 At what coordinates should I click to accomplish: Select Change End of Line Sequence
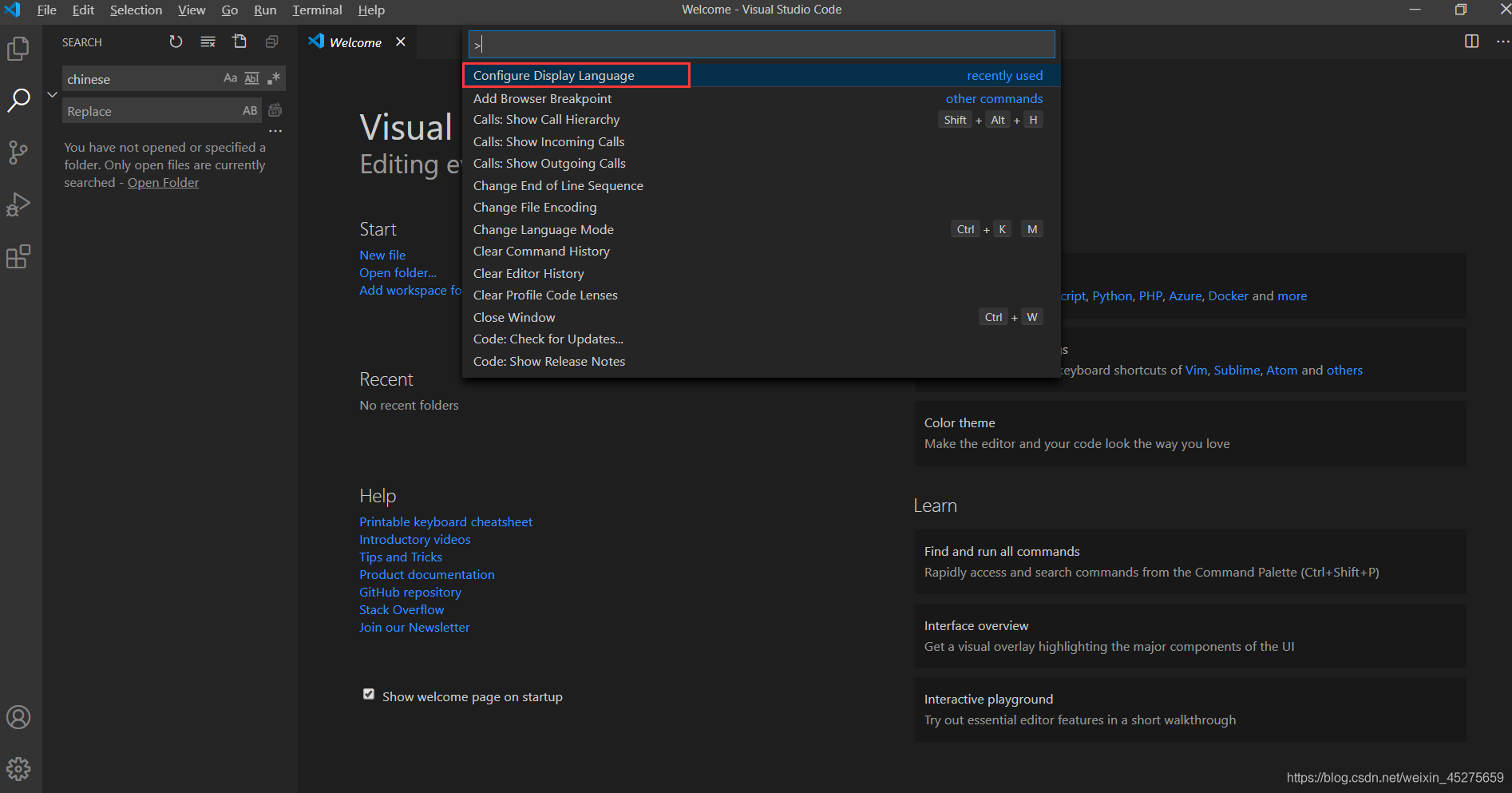(x=762, y=185)
